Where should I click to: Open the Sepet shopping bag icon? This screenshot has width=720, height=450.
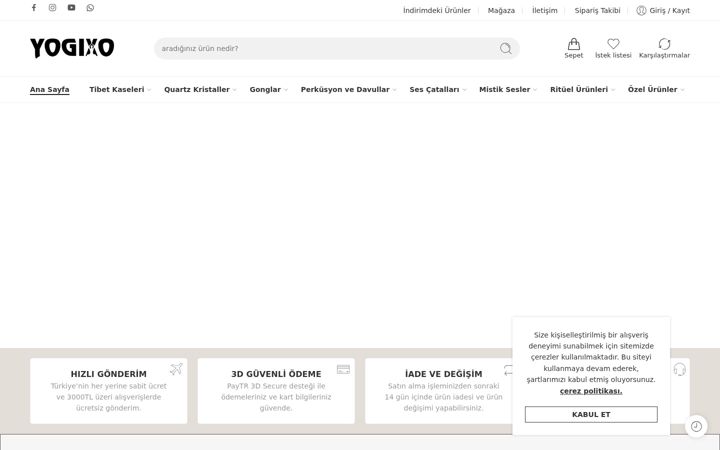pyautogui.click(x=574, y=44)
